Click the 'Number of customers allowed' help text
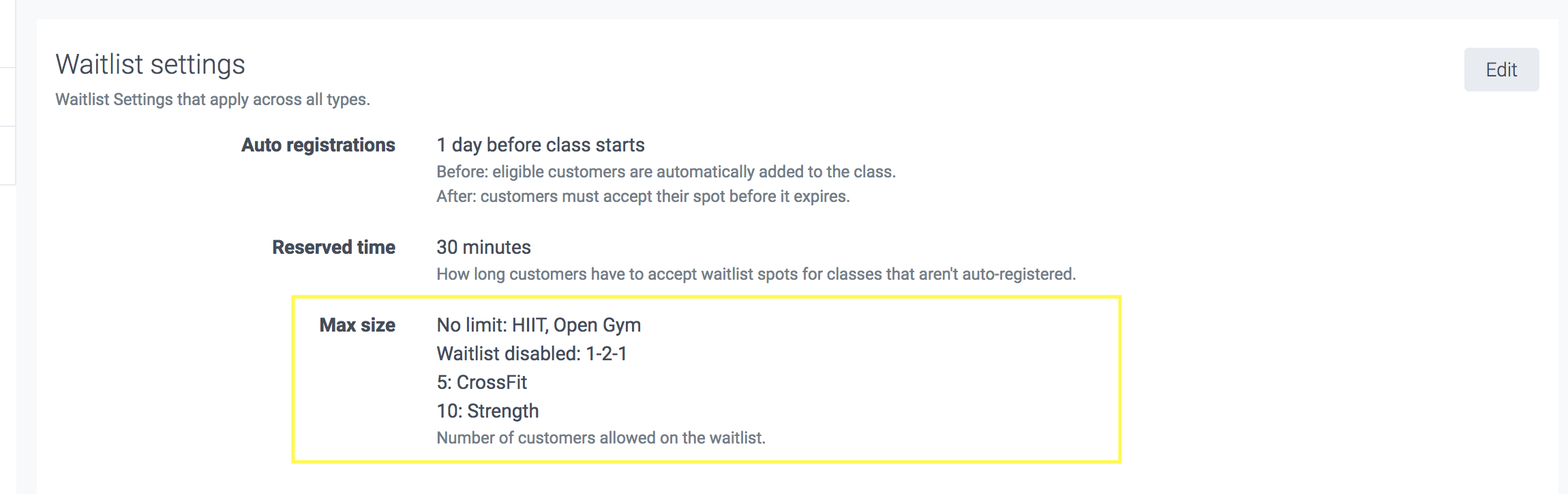Screen dimensions: 1568x494 click(x=601, y=438)
